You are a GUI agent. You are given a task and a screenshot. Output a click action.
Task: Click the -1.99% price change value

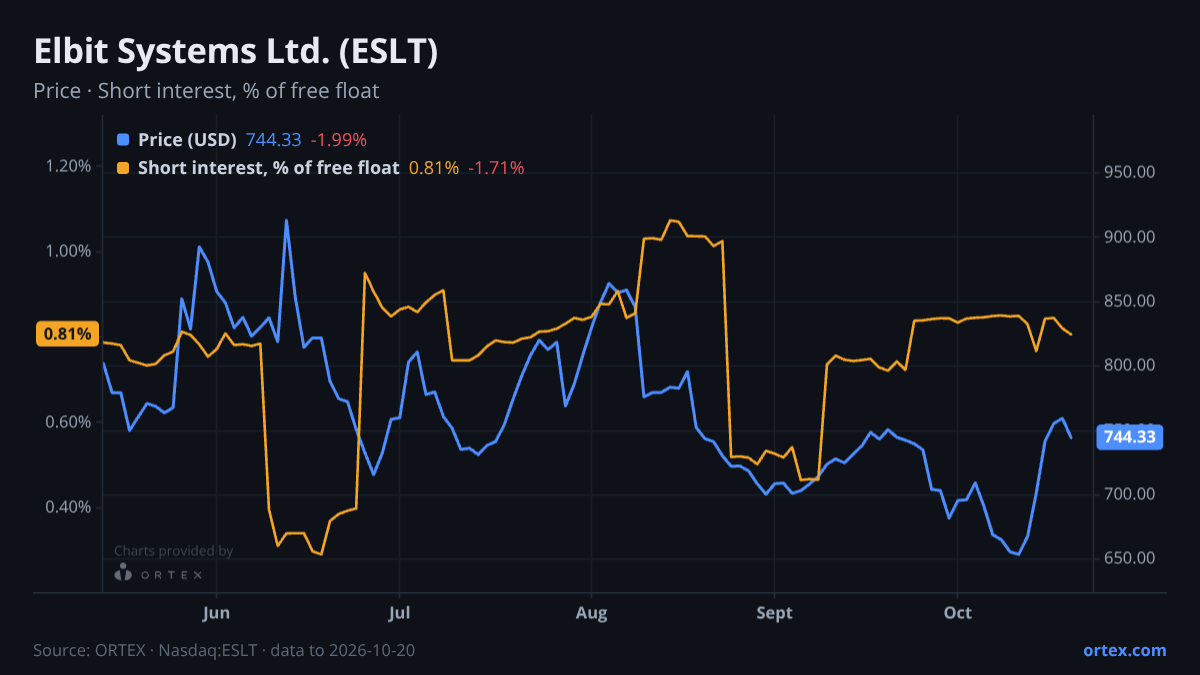(x=338, y=139)
